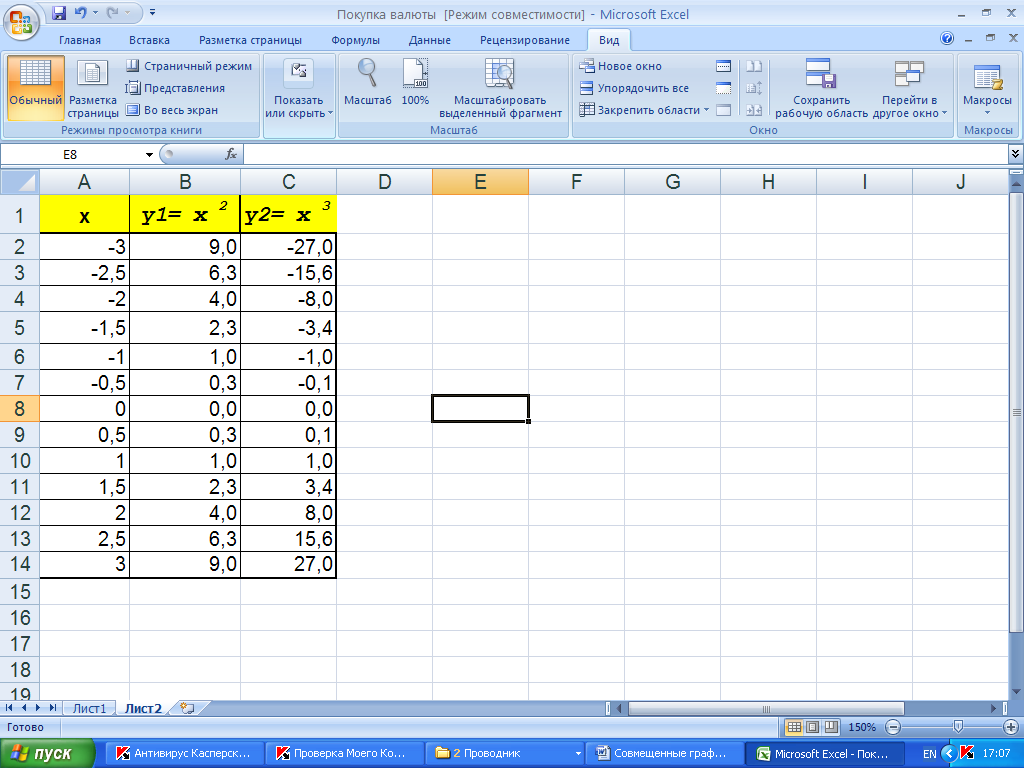Click the Windows пуск start button

[x=47, y=754]
